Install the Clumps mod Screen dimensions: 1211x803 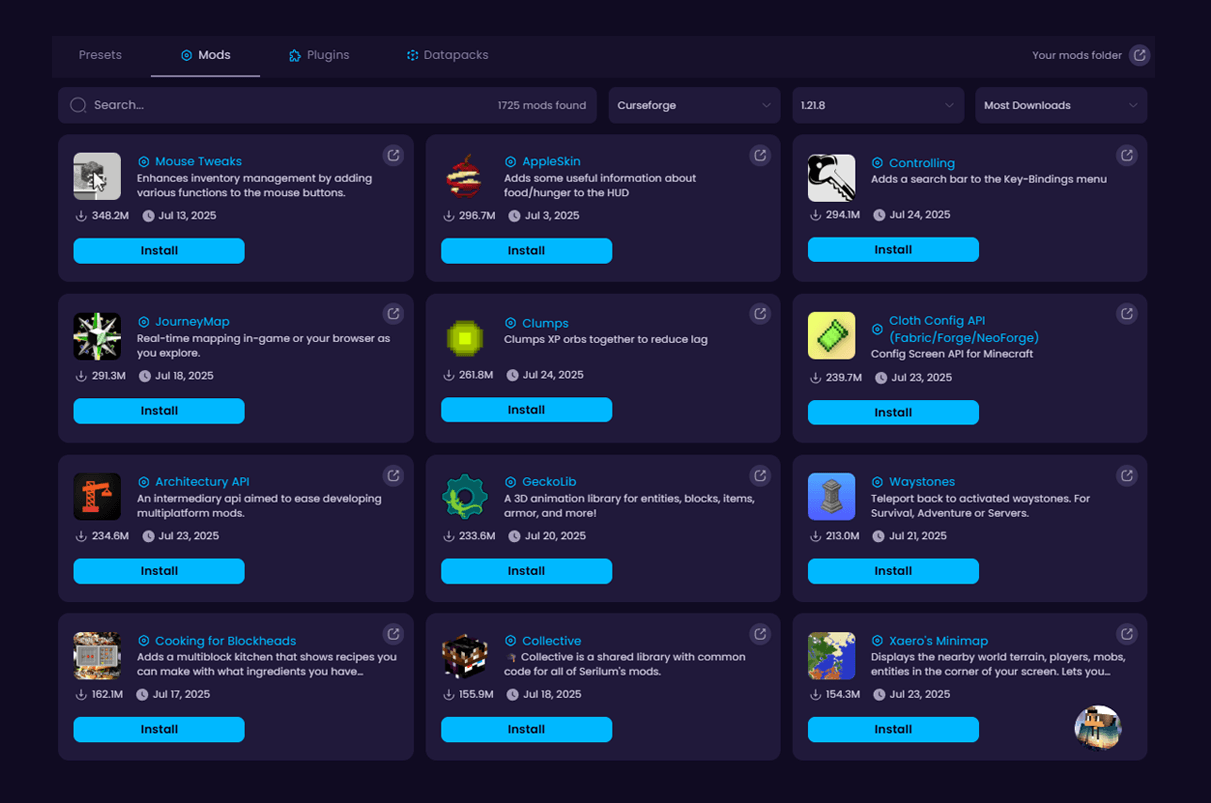point(526,410)
